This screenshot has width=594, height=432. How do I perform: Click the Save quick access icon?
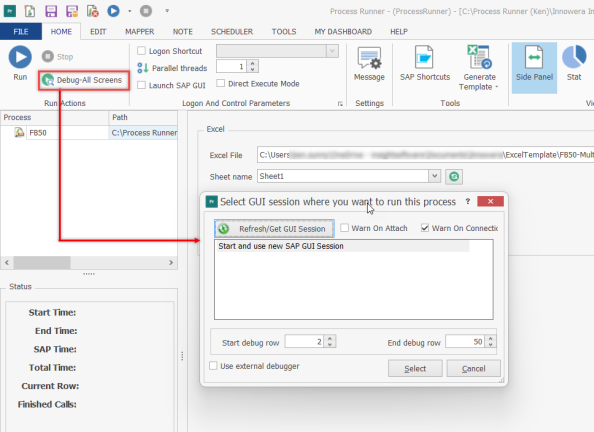point(51,11)
